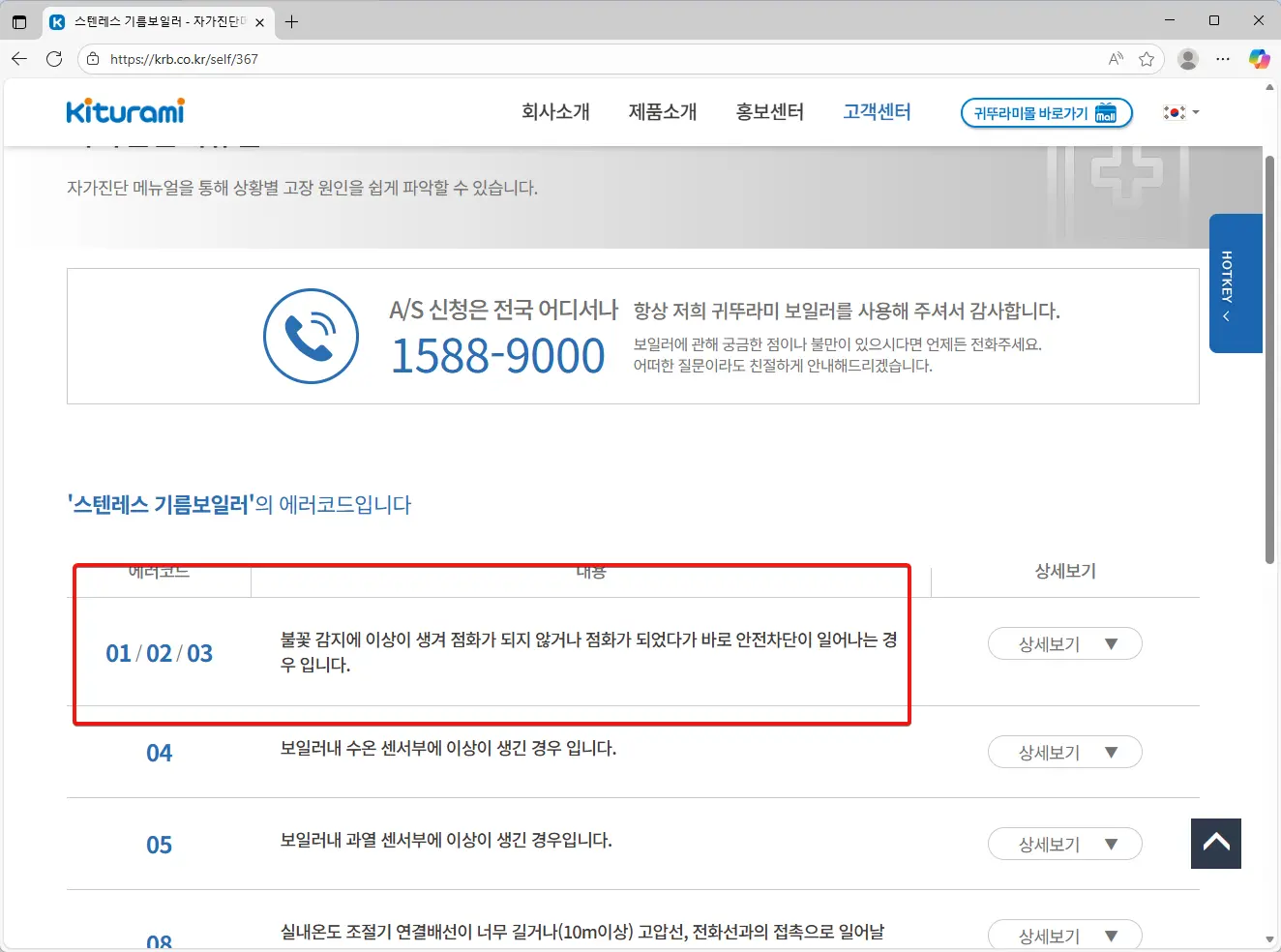Open the tab actions icon top-left
This screenshot has height=952, width=1281.
[x=19, y=20]
